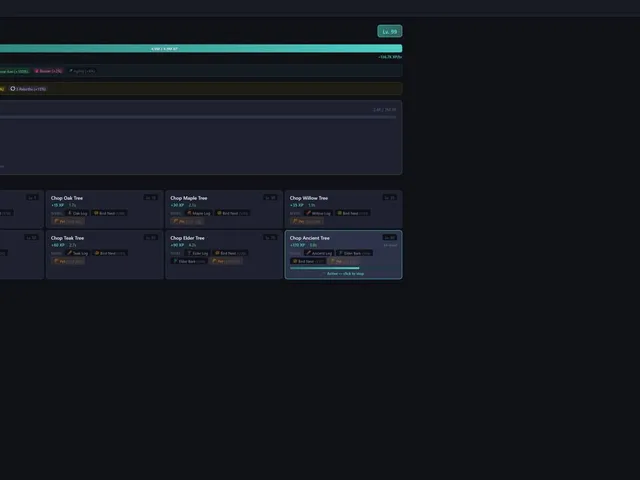Click the Teak Log drop chip

[x=78, y=253]
